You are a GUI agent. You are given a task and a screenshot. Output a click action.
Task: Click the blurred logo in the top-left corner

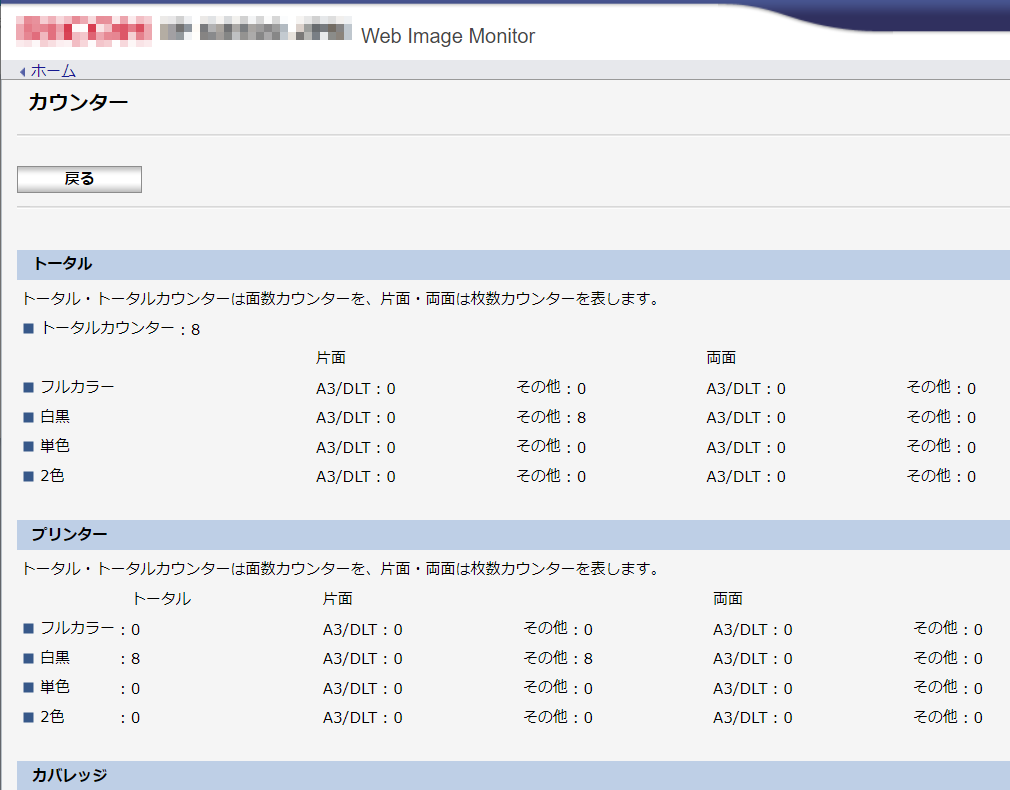tap(85, 32)
